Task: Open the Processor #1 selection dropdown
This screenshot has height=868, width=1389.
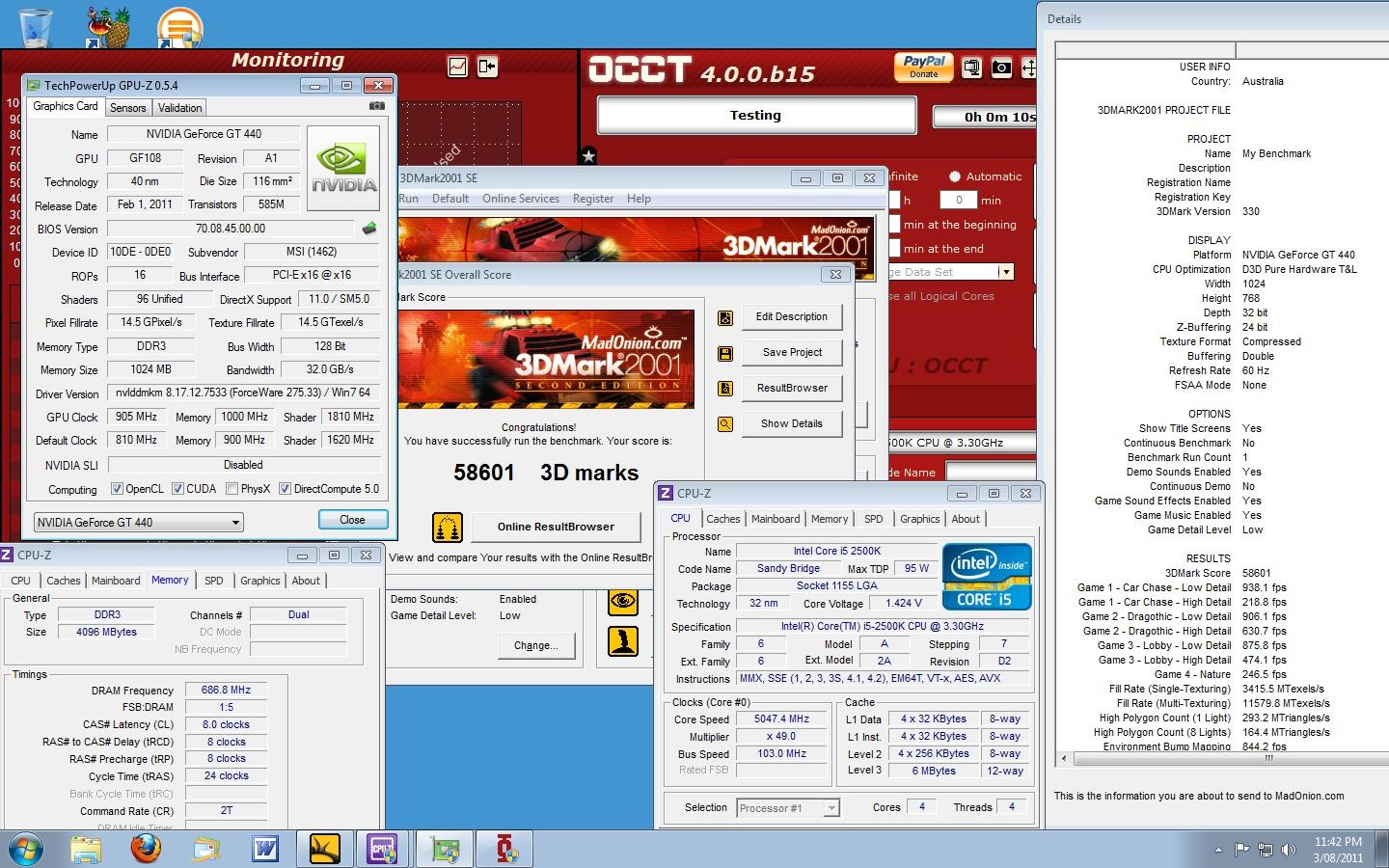Action: click(788, 808)
